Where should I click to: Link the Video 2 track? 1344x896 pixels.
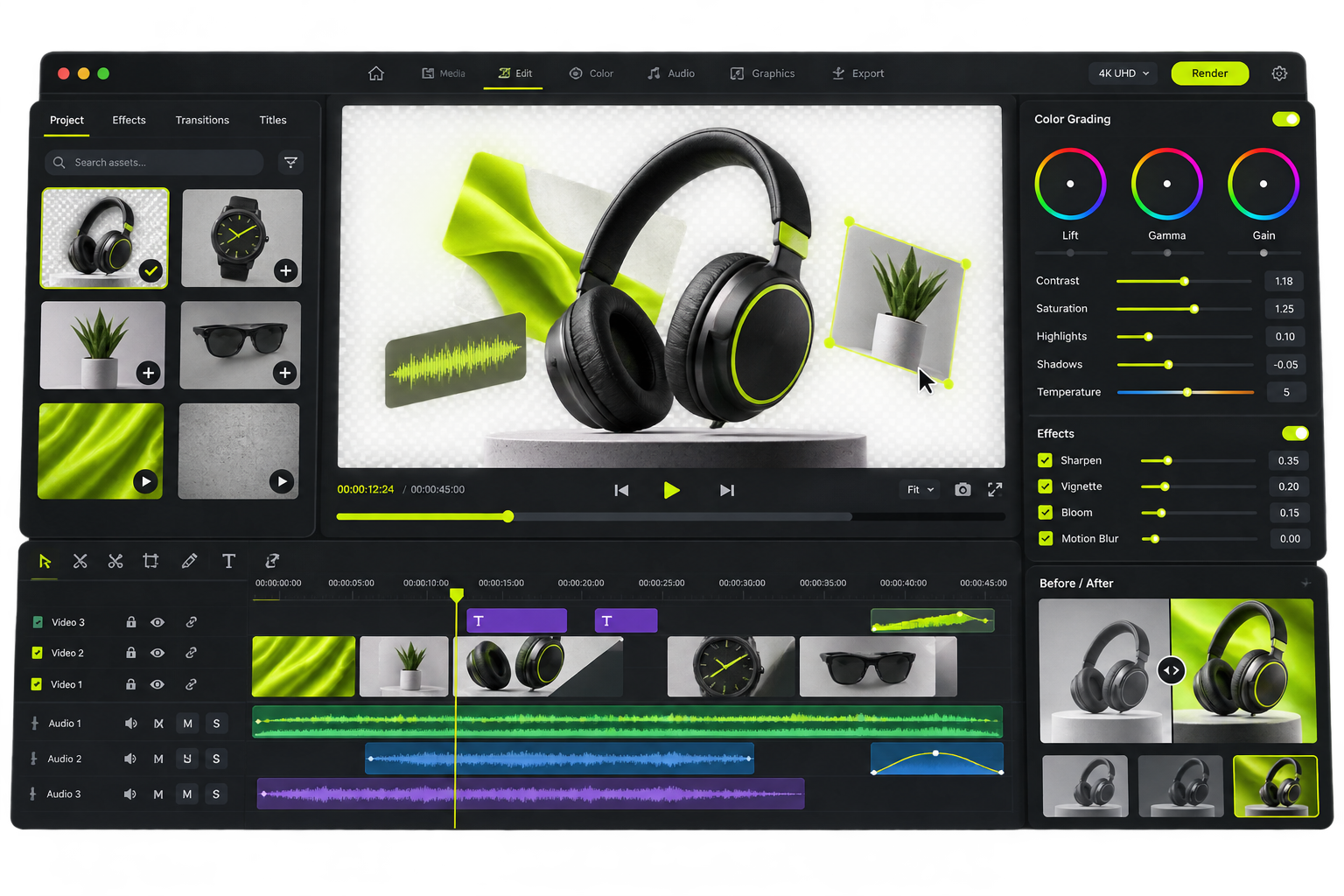point(191,653)
